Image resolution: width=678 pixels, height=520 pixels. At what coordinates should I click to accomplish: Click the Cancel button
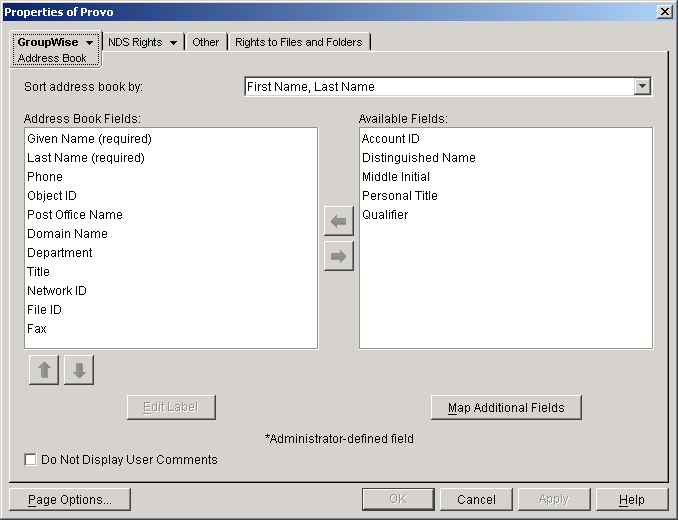(476, 500)
